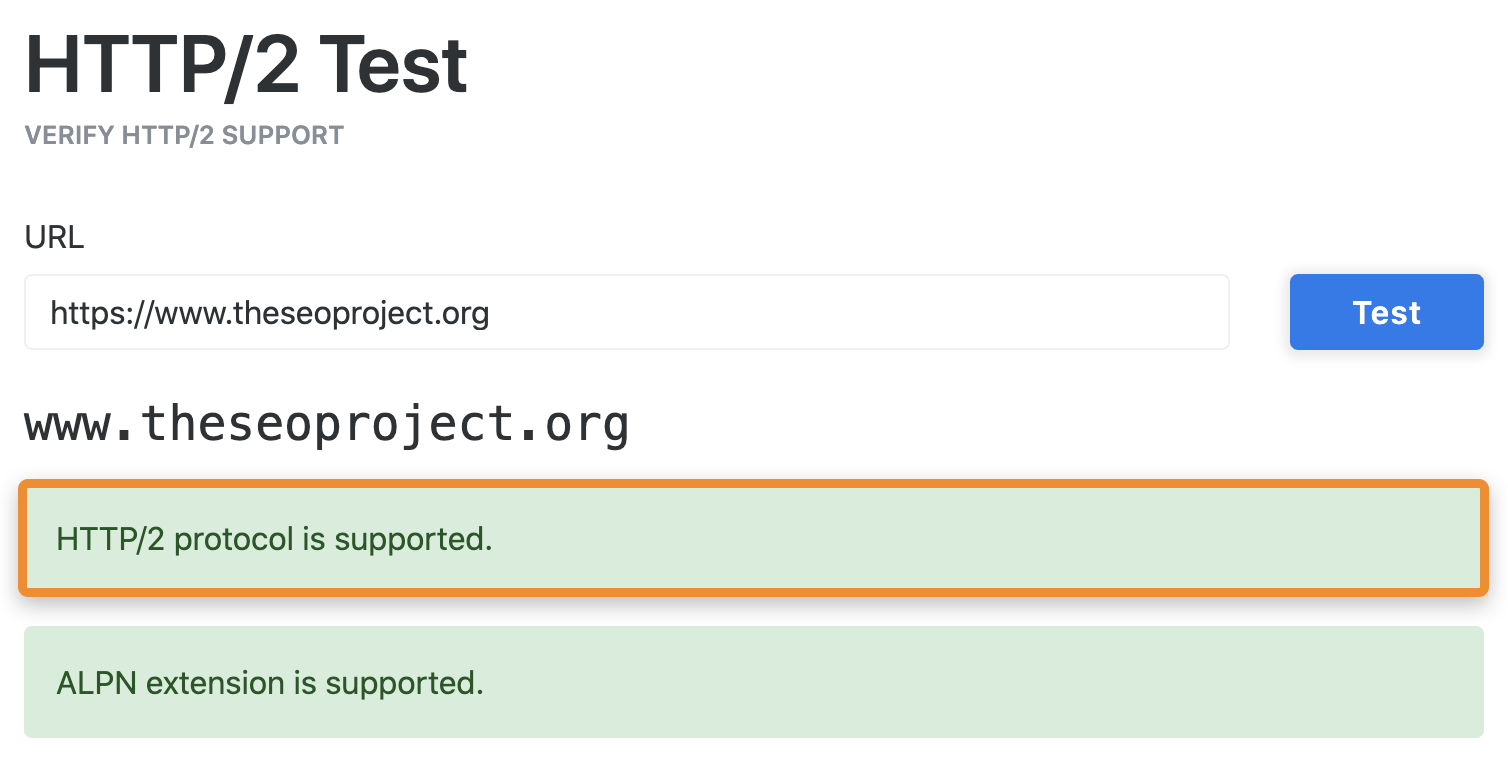Focus the URL entry field for editing
Image resolution: width=1508 pixels, height=766 pixels.
(x=627, y=312)
